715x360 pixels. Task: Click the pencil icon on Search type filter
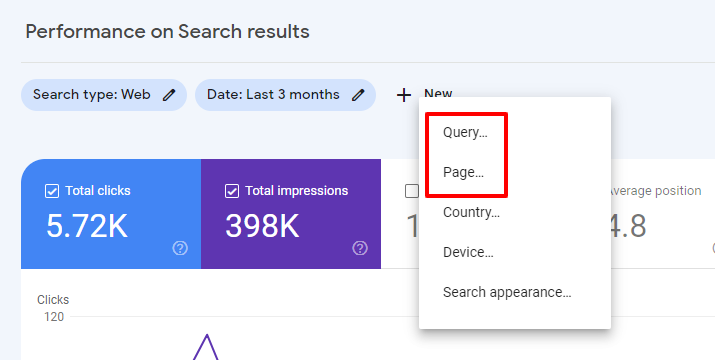pos(169,95)
